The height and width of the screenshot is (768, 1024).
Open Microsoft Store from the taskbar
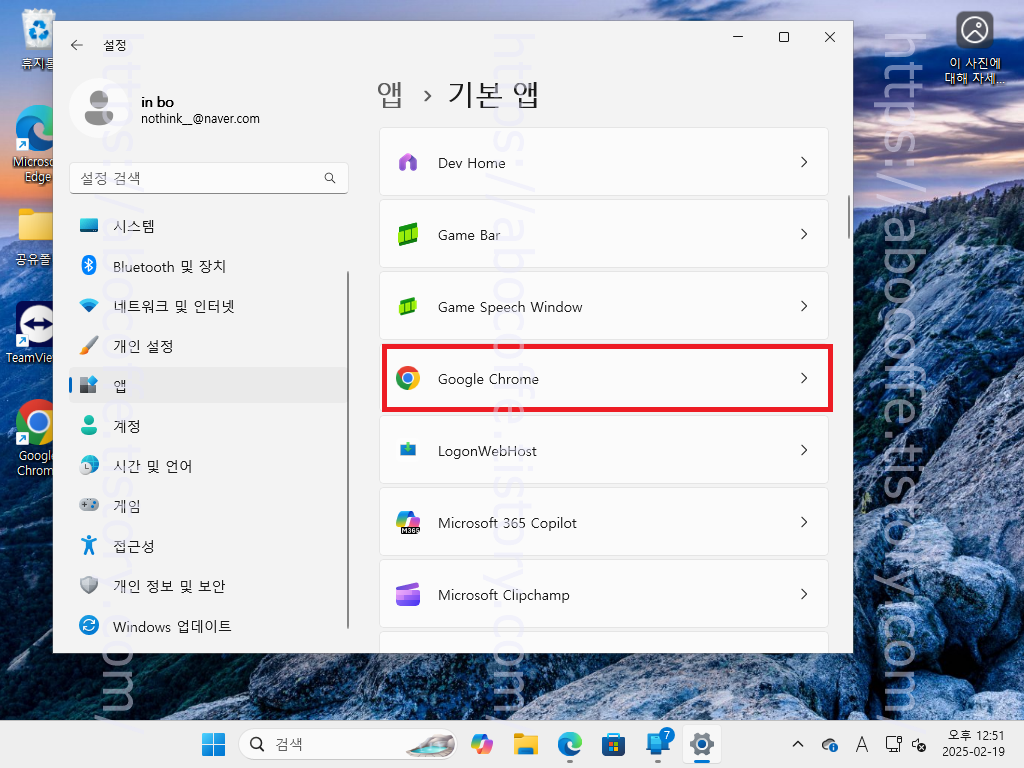pyautogui.click(x=613, y=744)
